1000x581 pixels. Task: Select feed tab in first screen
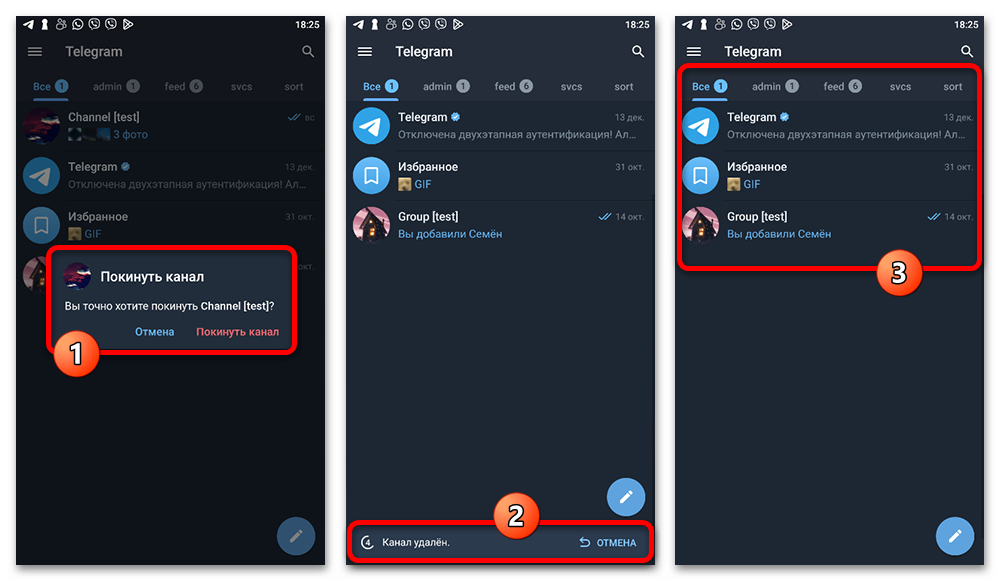click(184, 87)
